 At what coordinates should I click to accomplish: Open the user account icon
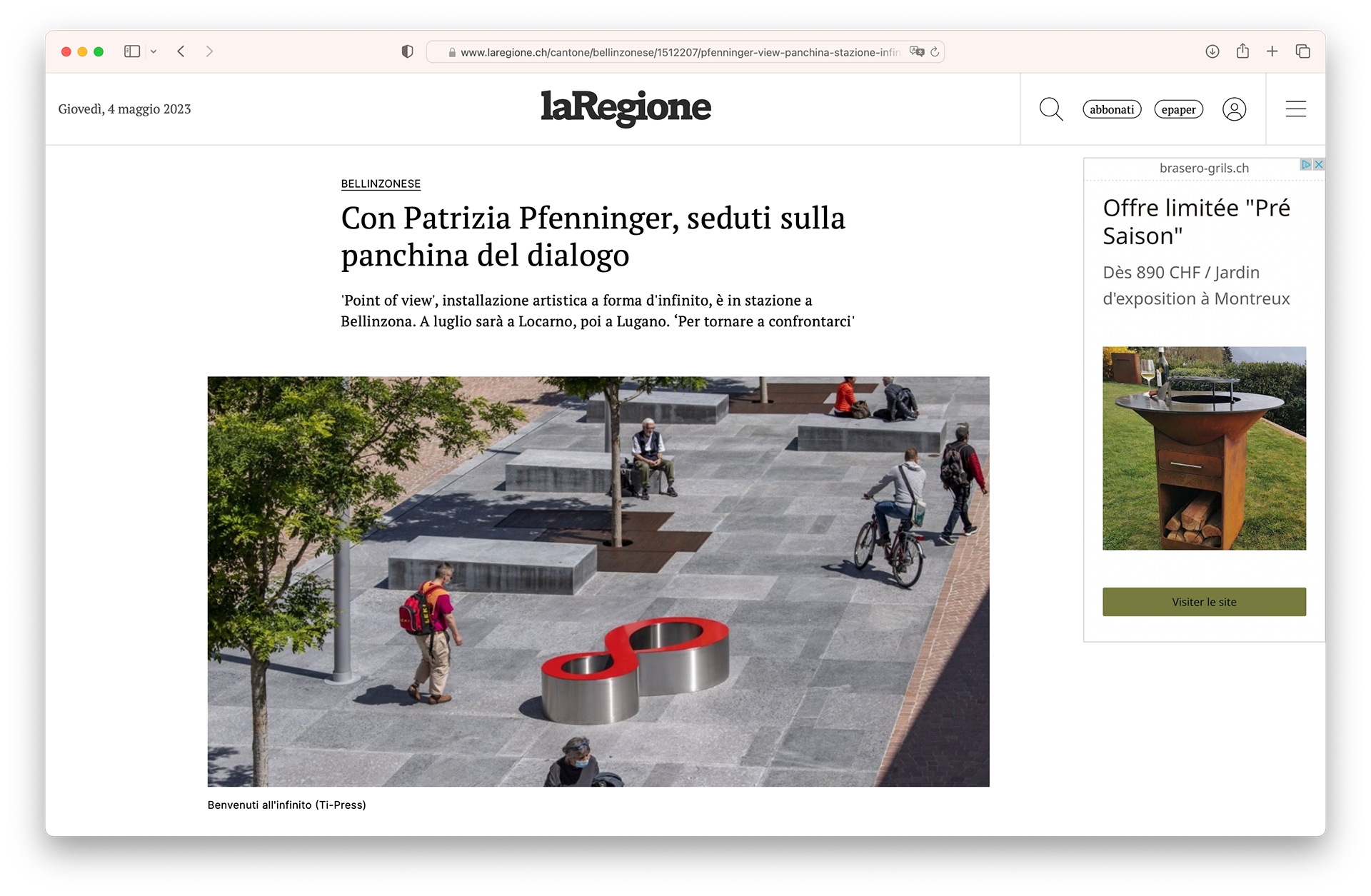(1235, 109)
